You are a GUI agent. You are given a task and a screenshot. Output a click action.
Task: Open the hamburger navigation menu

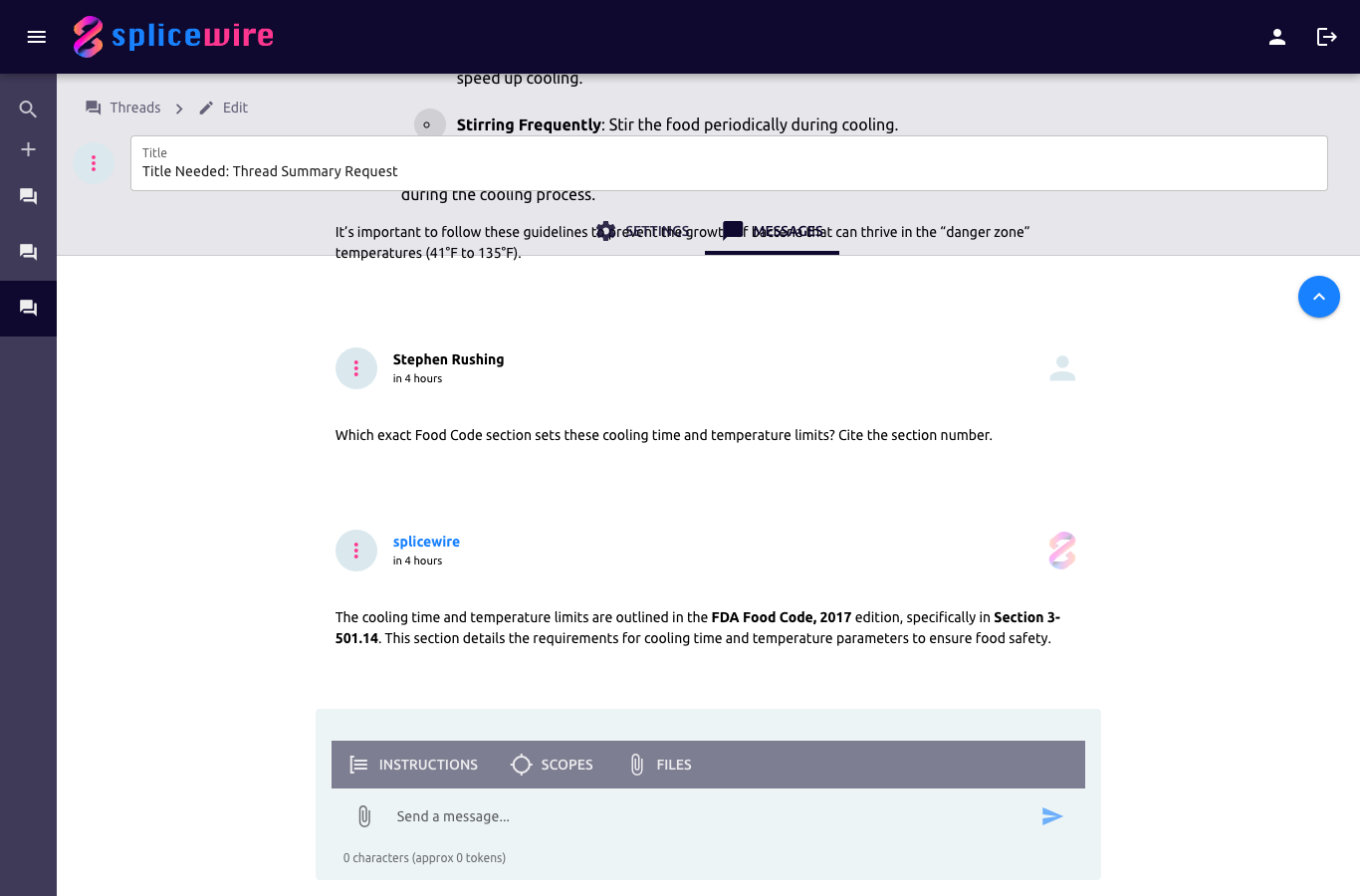pos(37,37)
